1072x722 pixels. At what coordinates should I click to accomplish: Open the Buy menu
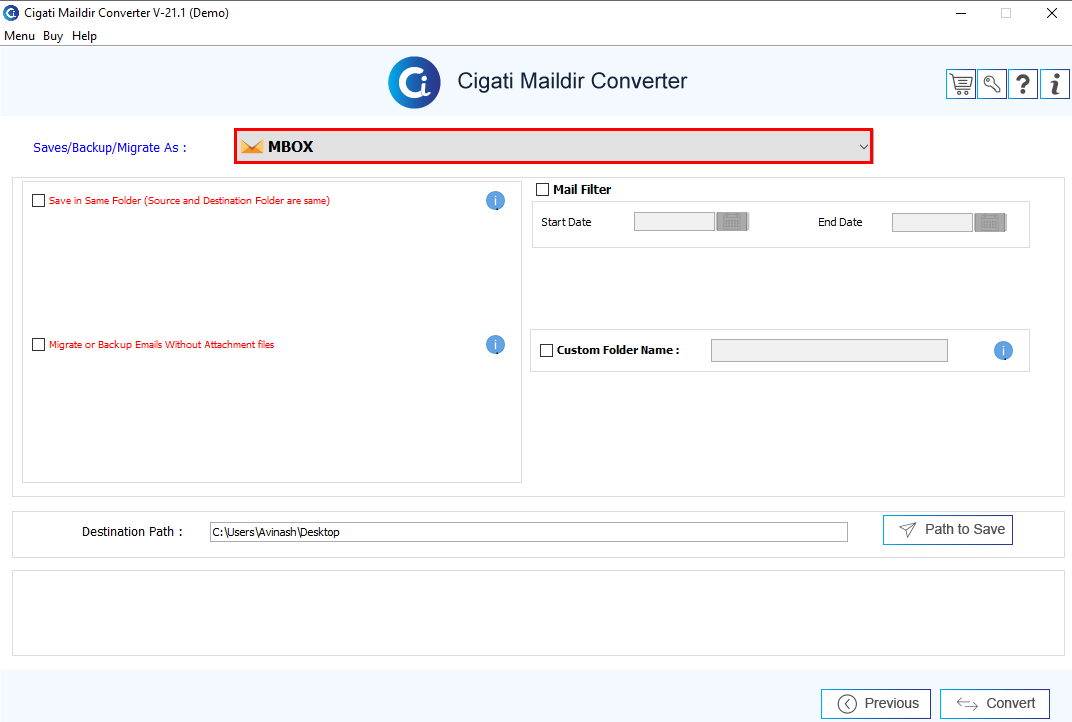pos(53,36)
